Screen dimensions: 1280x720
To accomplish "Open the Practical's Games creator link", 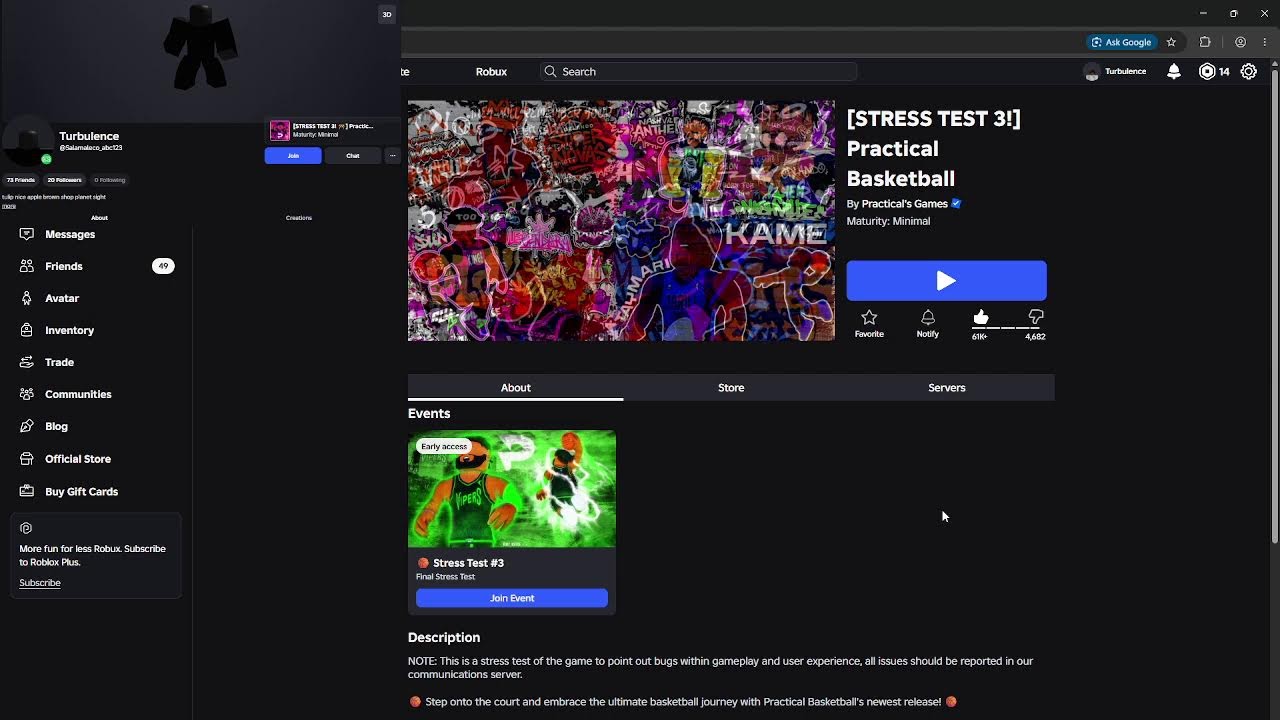I will (x=905, y=204).
